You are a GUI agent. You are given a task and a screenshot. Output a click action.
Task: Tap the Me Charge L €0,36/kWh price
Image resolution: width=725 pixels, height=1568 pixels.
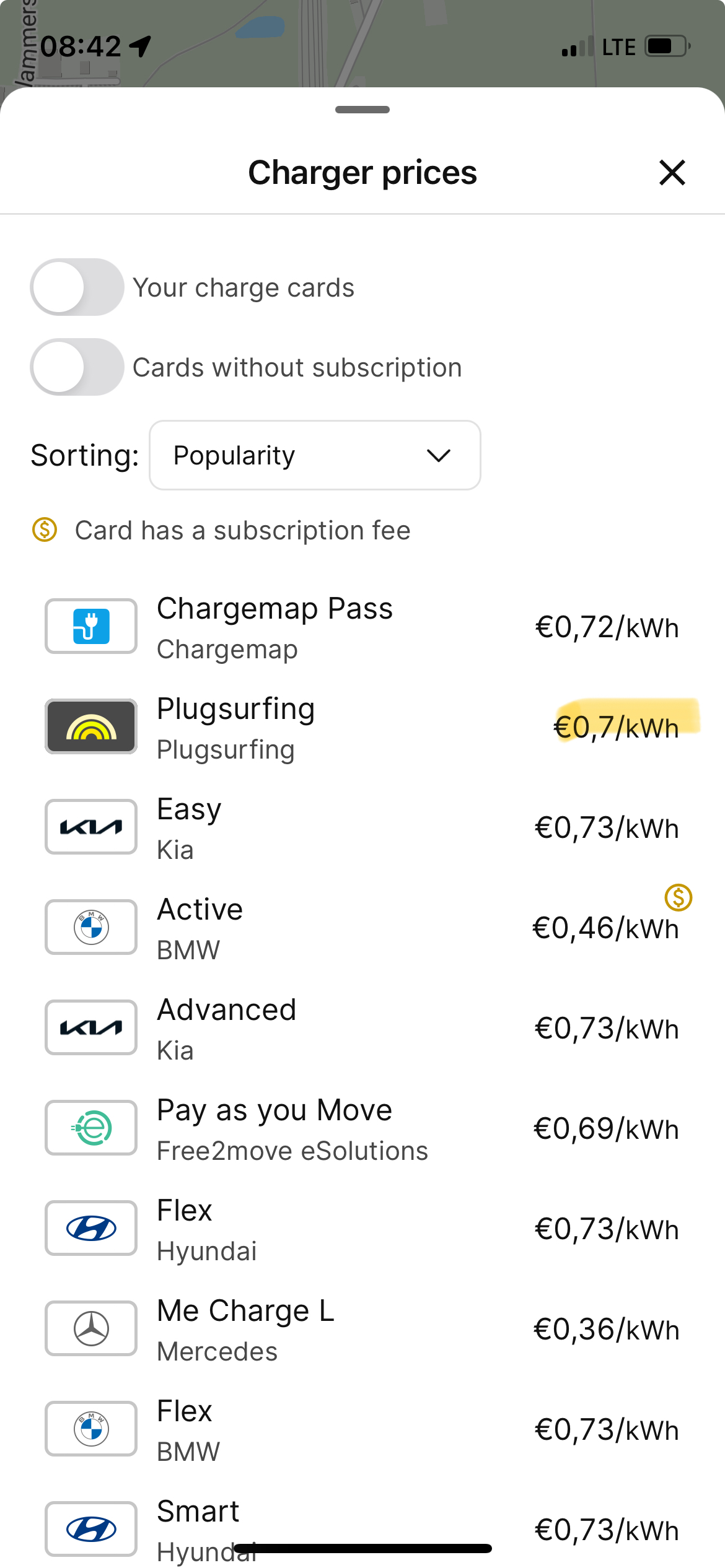606,1330
